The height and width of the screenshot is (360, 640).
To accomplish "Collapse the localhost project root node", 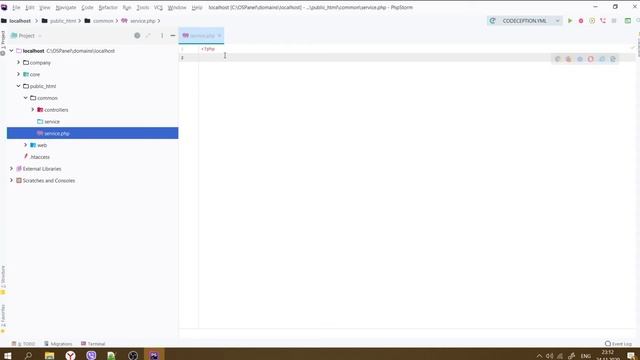I will point(11,51).
